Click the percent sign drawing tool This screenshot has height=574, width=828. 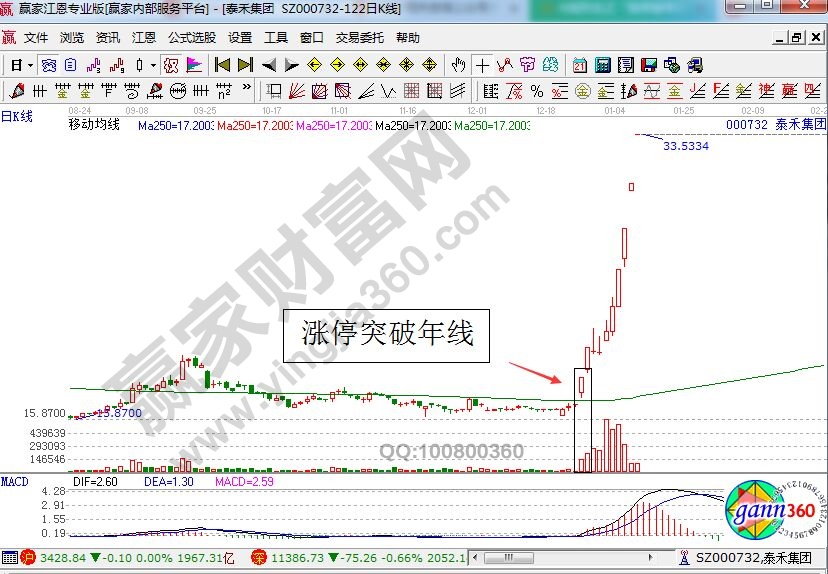click(537, 91)
